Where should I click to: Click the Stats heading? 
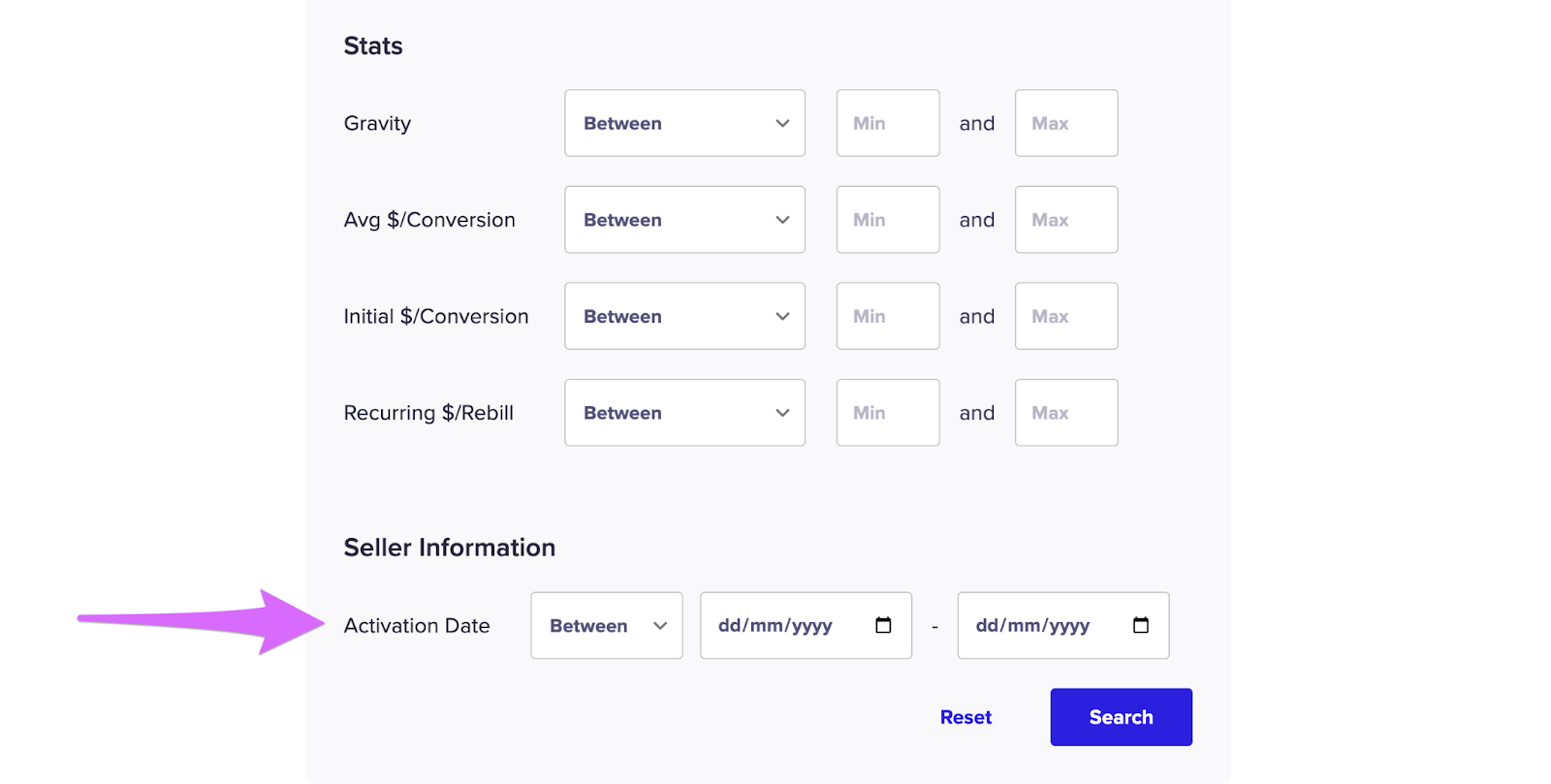(373, 46)
